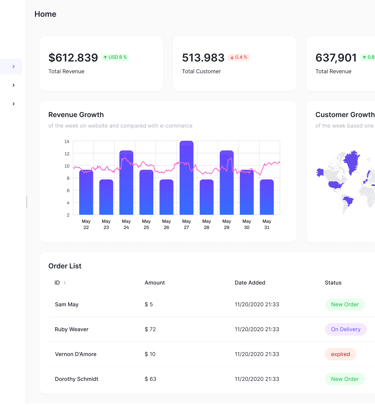Expand the third sidebar chevron item
The height and width of the screenshot is (405, 375).
click(13, 104)
